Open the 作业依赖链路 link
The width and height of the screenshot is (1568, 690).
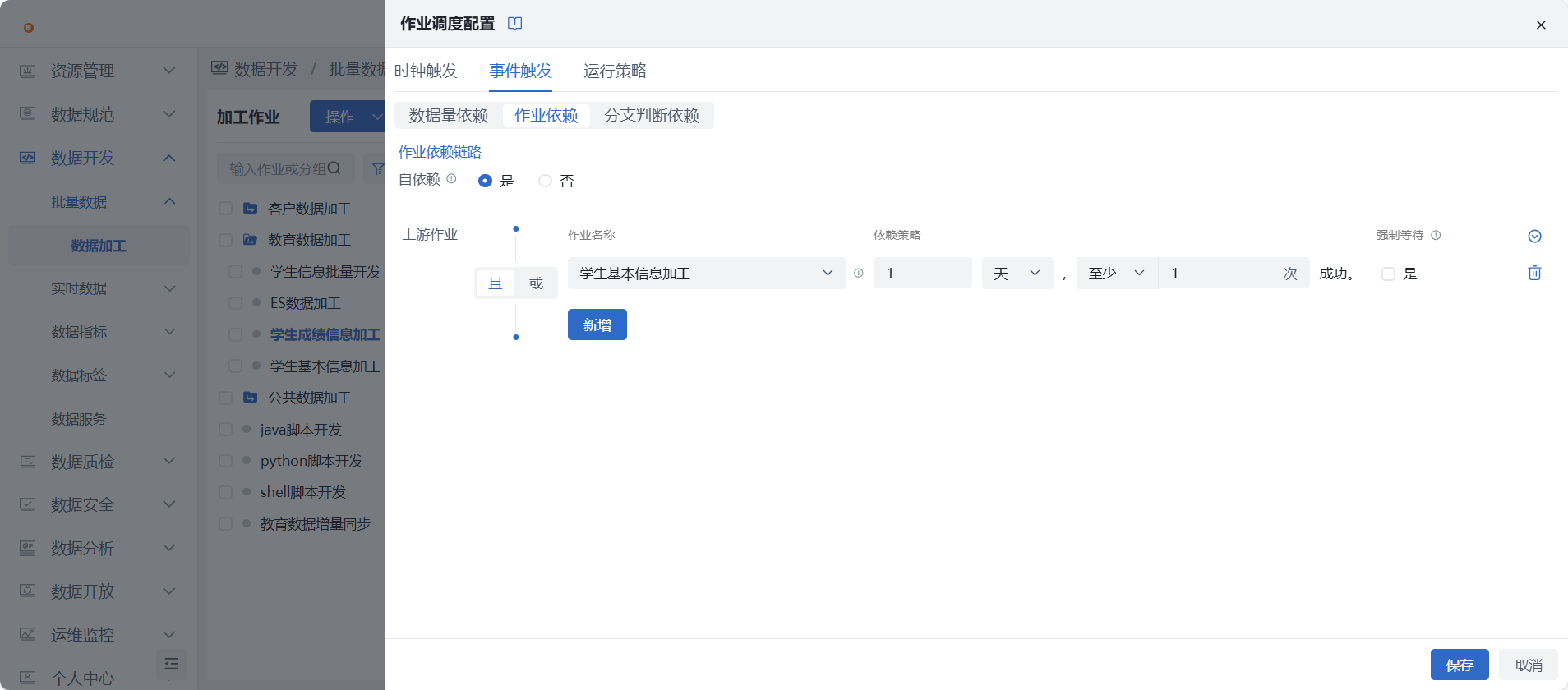[x=440, y=152]
